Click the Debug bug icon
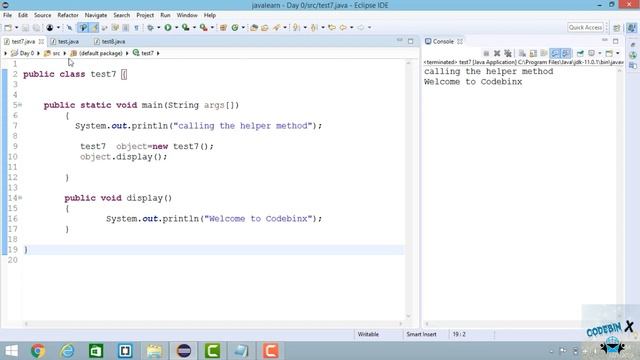640x360 pixels. (x=150, y=27)
